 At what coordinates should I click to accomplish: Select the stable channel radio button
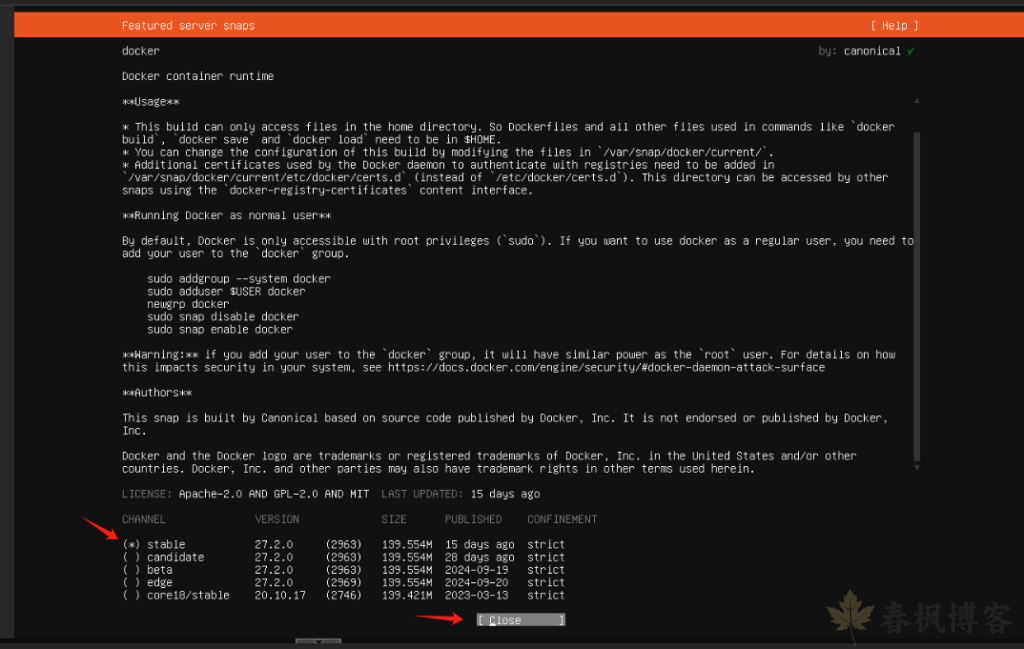[x=131, y=545]
